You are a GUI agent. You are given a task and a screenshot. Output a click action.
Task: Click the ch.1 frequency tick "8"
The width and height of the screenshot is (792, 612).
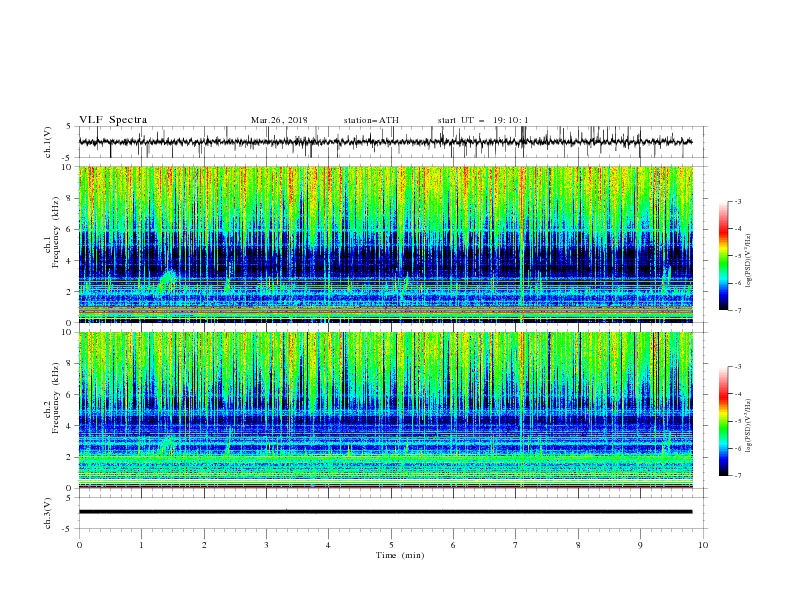click(x=69, y=198)
